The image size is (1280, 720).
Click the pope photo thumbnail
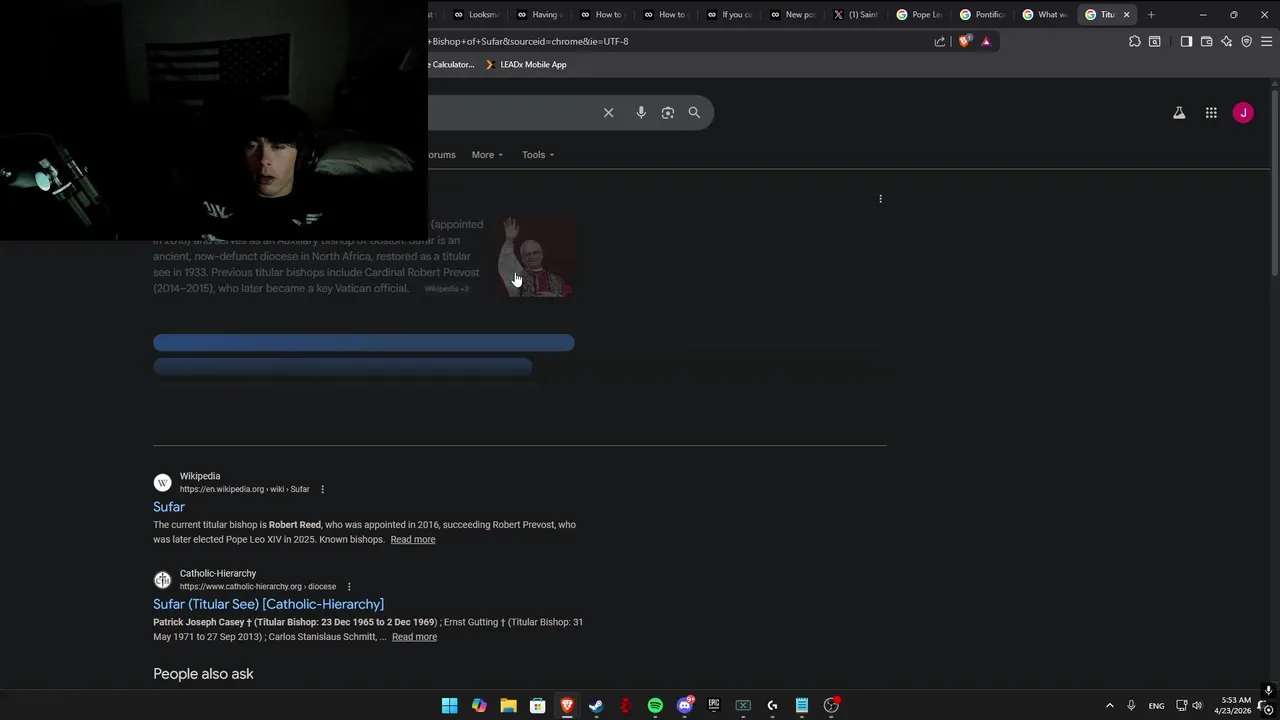click(x=536, y=258)
